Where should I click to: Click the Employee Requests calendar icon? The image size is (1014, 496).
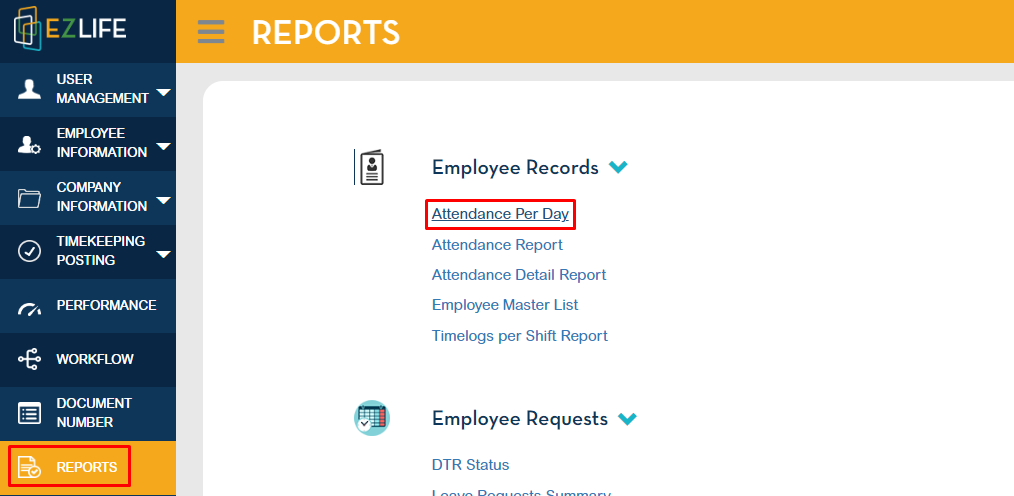[372, 418]
